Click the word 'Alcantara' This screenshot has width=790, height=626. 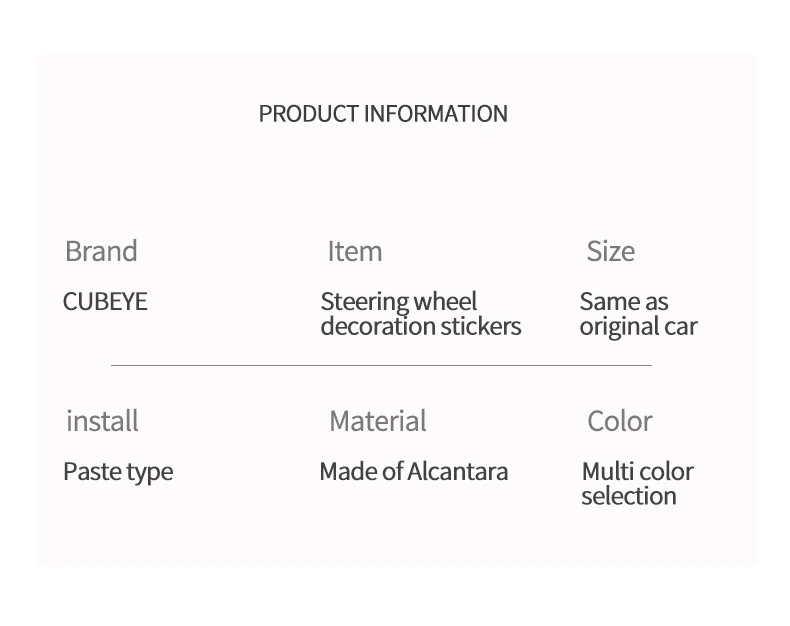coord(457,472)
